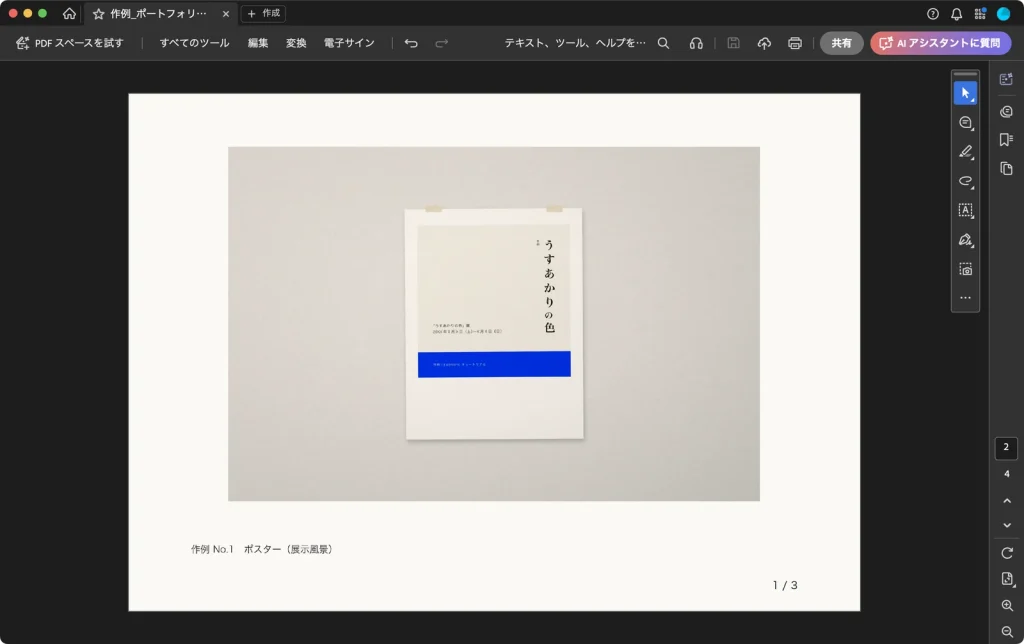
Task: Create a new item with 作成 button
Action: click(263, 14)
